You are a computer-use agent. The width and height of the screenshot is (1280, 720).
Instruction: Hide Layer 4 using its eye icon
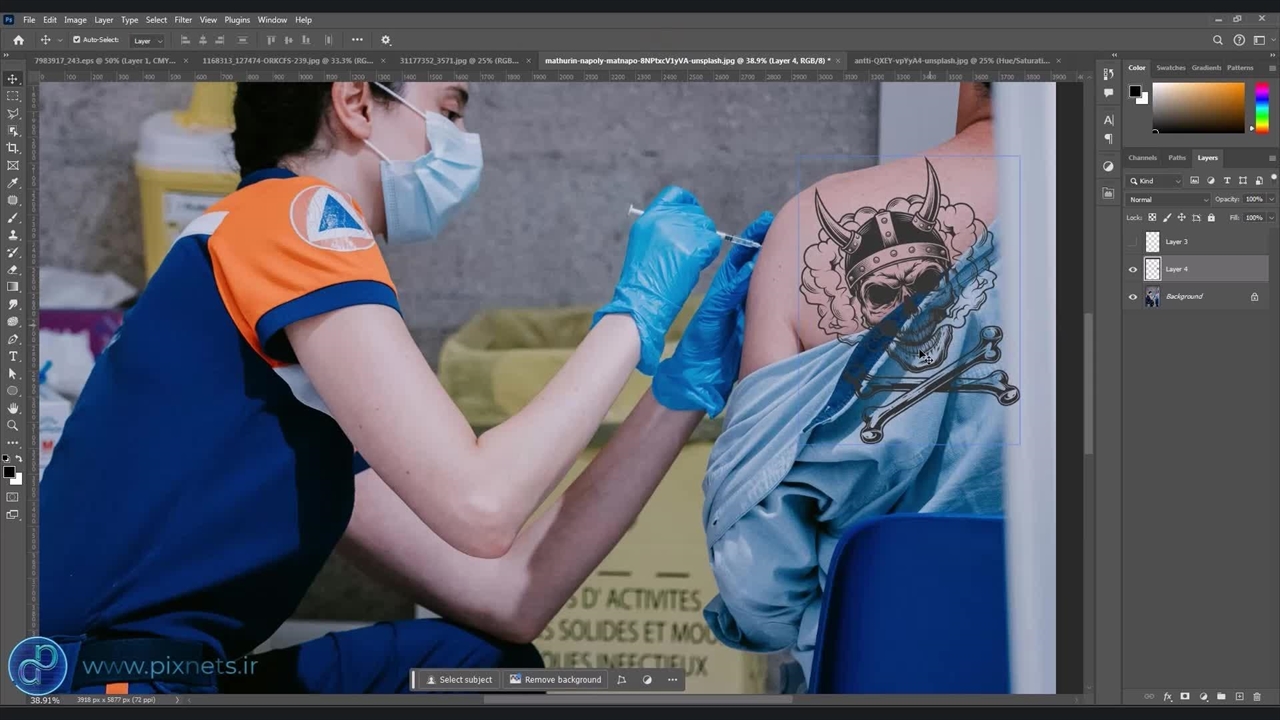tap(1133, 269)
